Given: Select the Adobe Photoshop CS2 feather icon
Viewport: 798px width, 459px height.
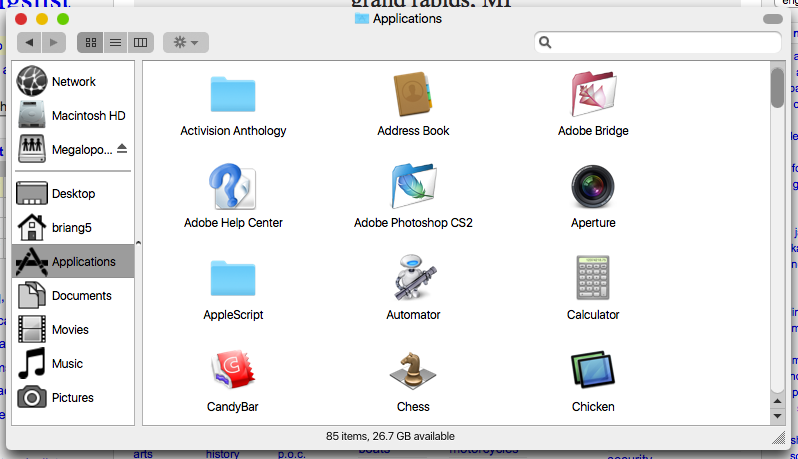Looking at the screenshot, I should point(413,186).
